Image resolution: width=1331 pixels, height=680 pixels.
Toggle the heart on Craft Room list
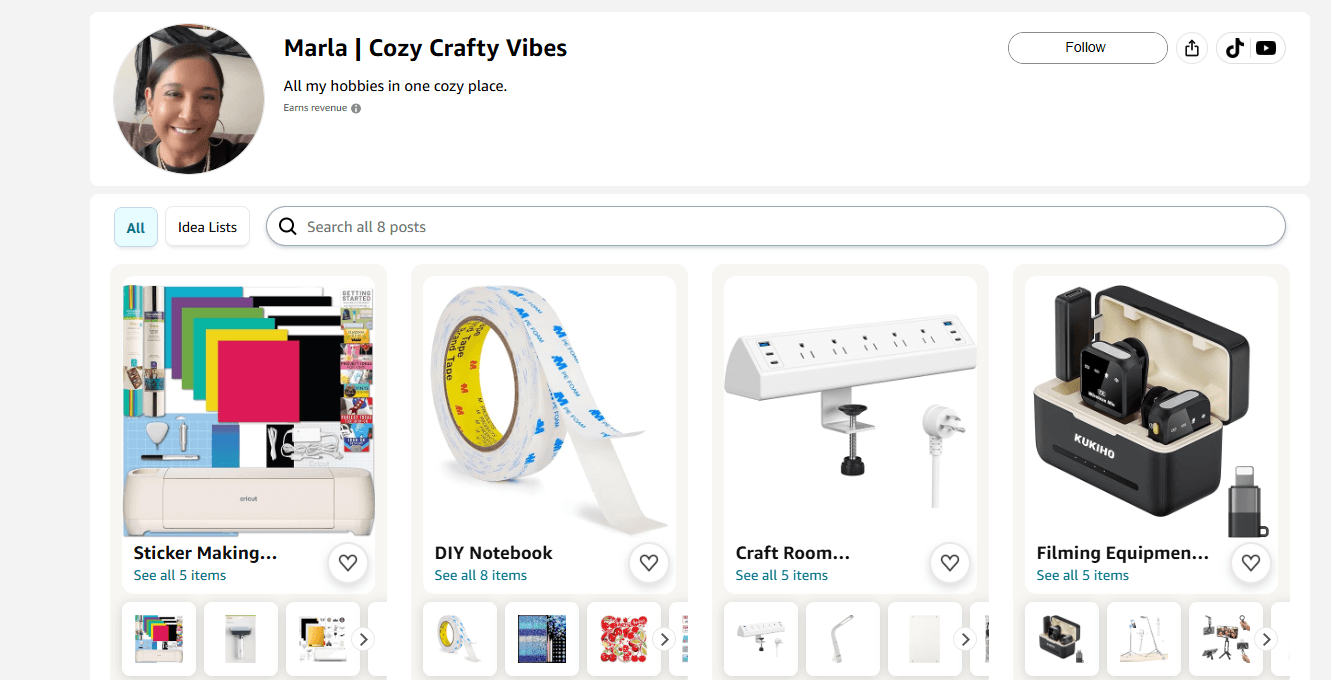click(x=949, y=563)
